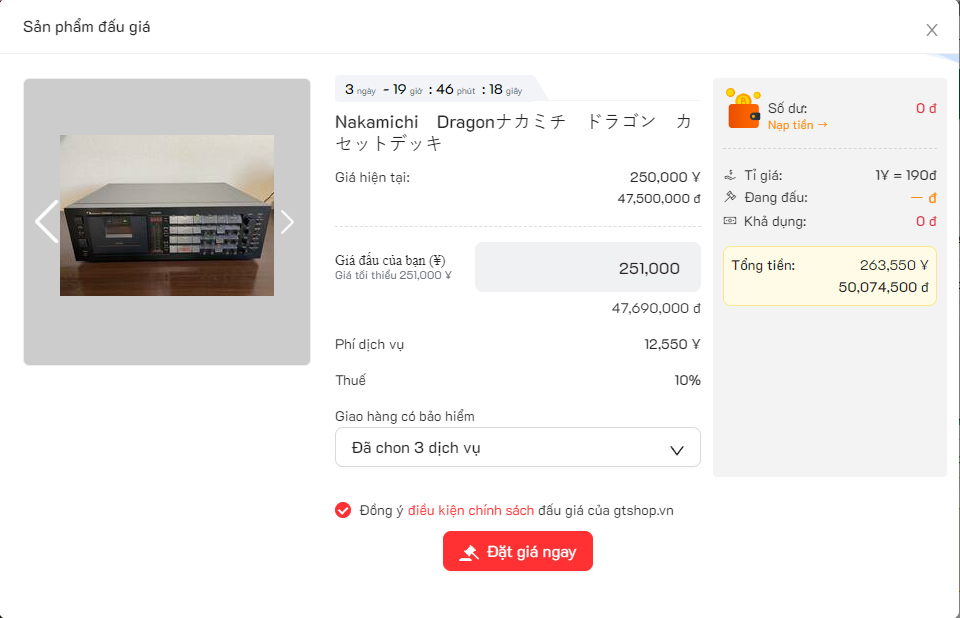Click the Tổng tiền total box
Viewport: 960px width, 618px height.
829,276
